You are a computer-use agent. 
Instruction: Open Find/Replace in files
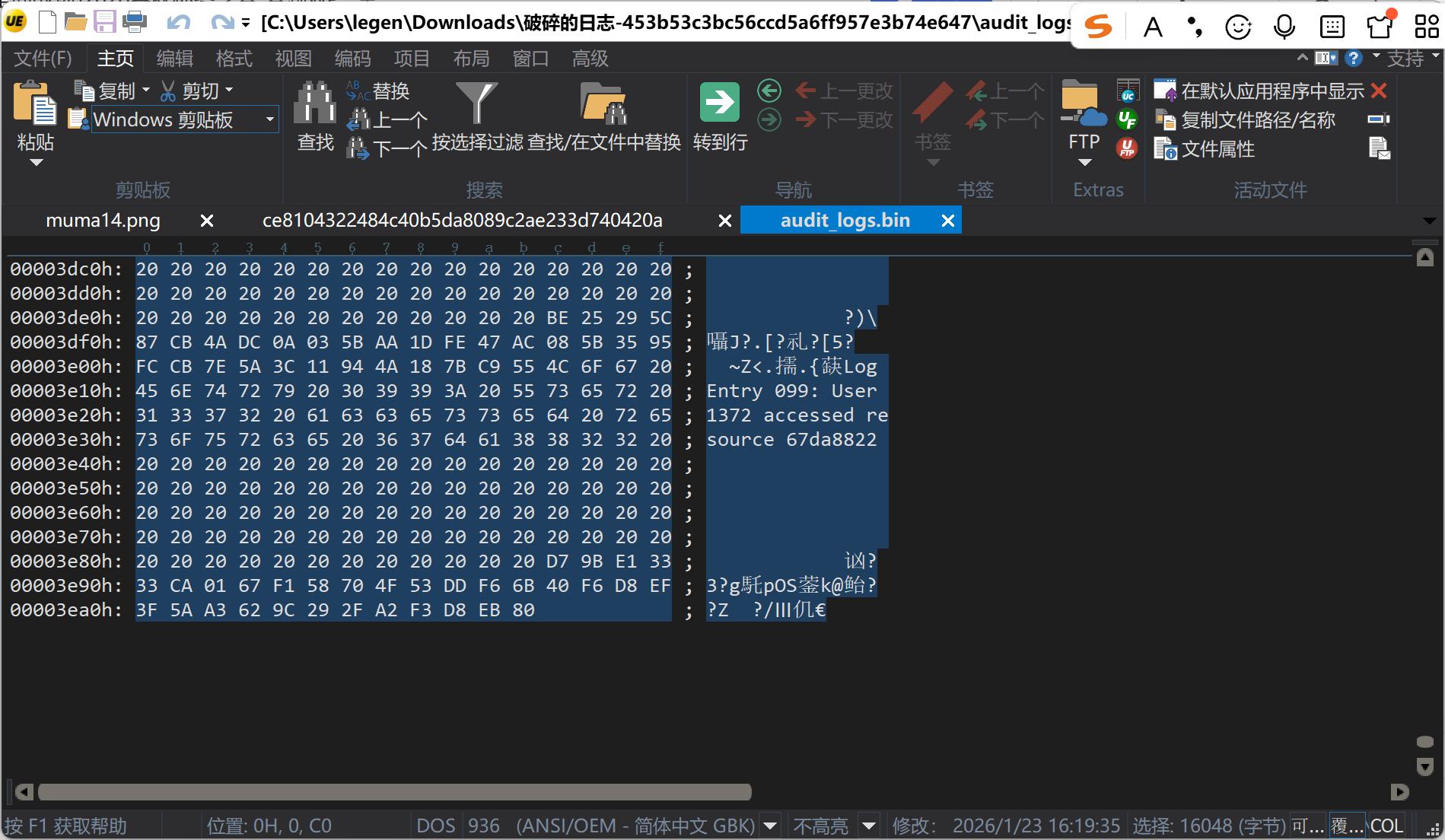pyautogui.click(x=603, y=105)
